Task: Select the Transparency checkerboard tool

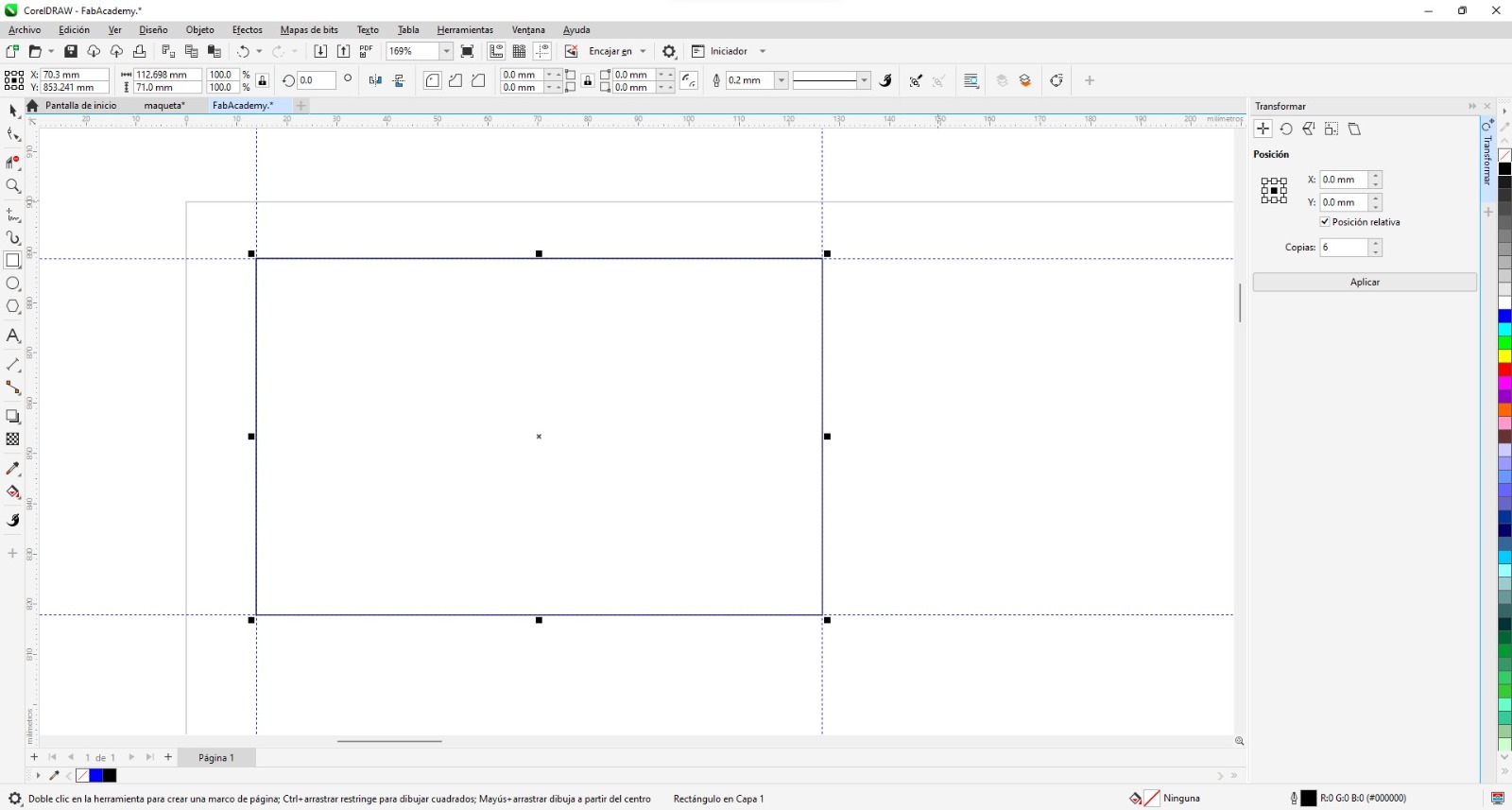Action: (12, 439)
